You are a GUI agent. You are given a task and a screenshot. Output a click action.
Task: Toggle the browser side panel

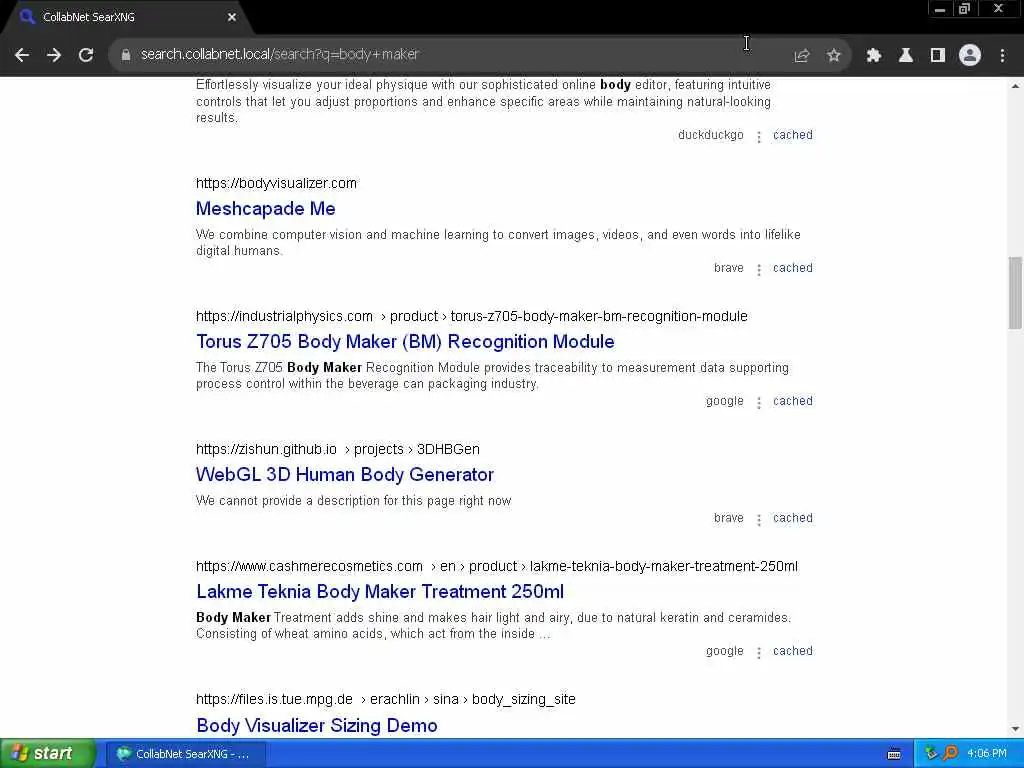pyautogui.click(x=938, y=56)
